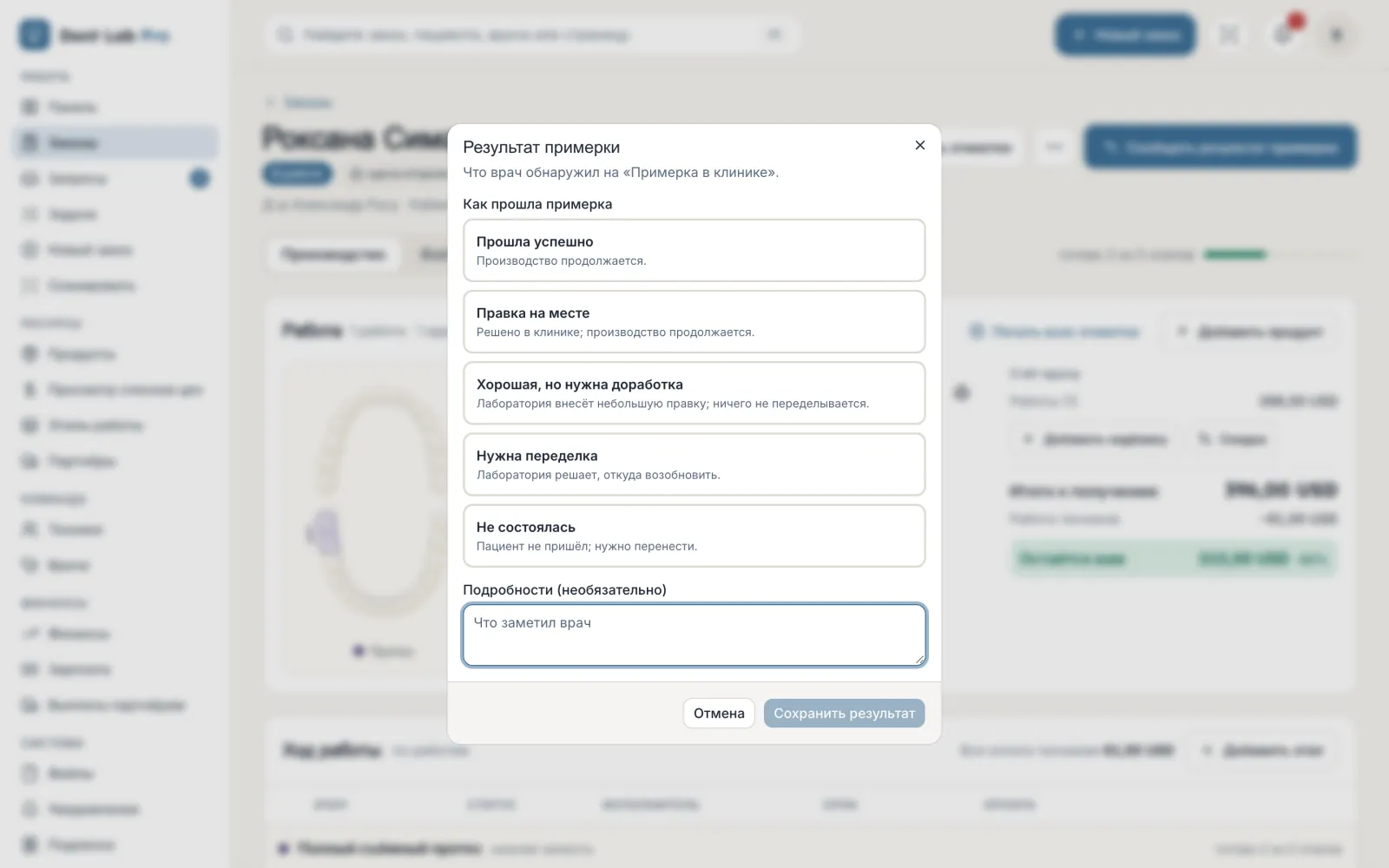Click the textarea resize grip corner

[x=919, y=660]
